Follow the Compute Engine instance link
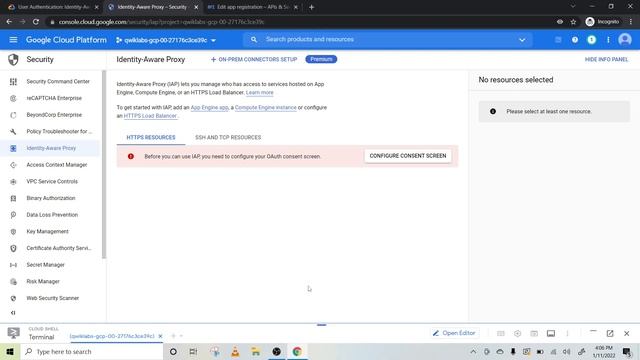Image resolution: width=640 pixels, height=360 pixels. point(265,108)
